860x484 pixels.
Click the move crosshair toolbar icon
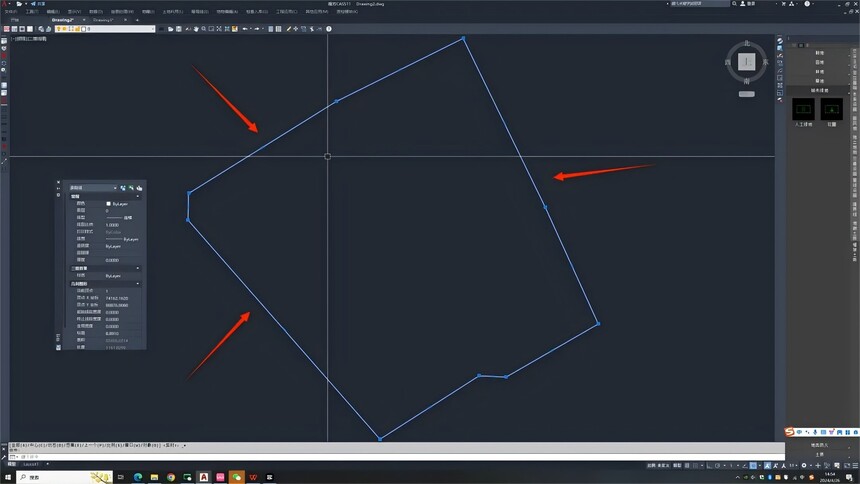pyautogui.click(x=296, y=29)
